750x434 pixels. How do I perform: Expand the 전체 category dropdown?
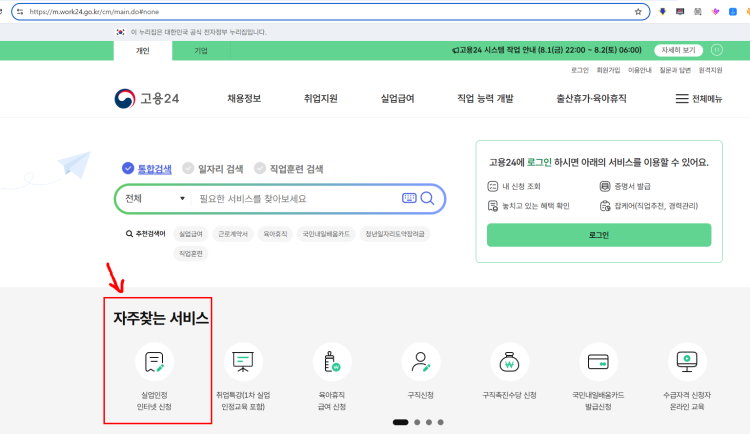(x=154, y=198)
